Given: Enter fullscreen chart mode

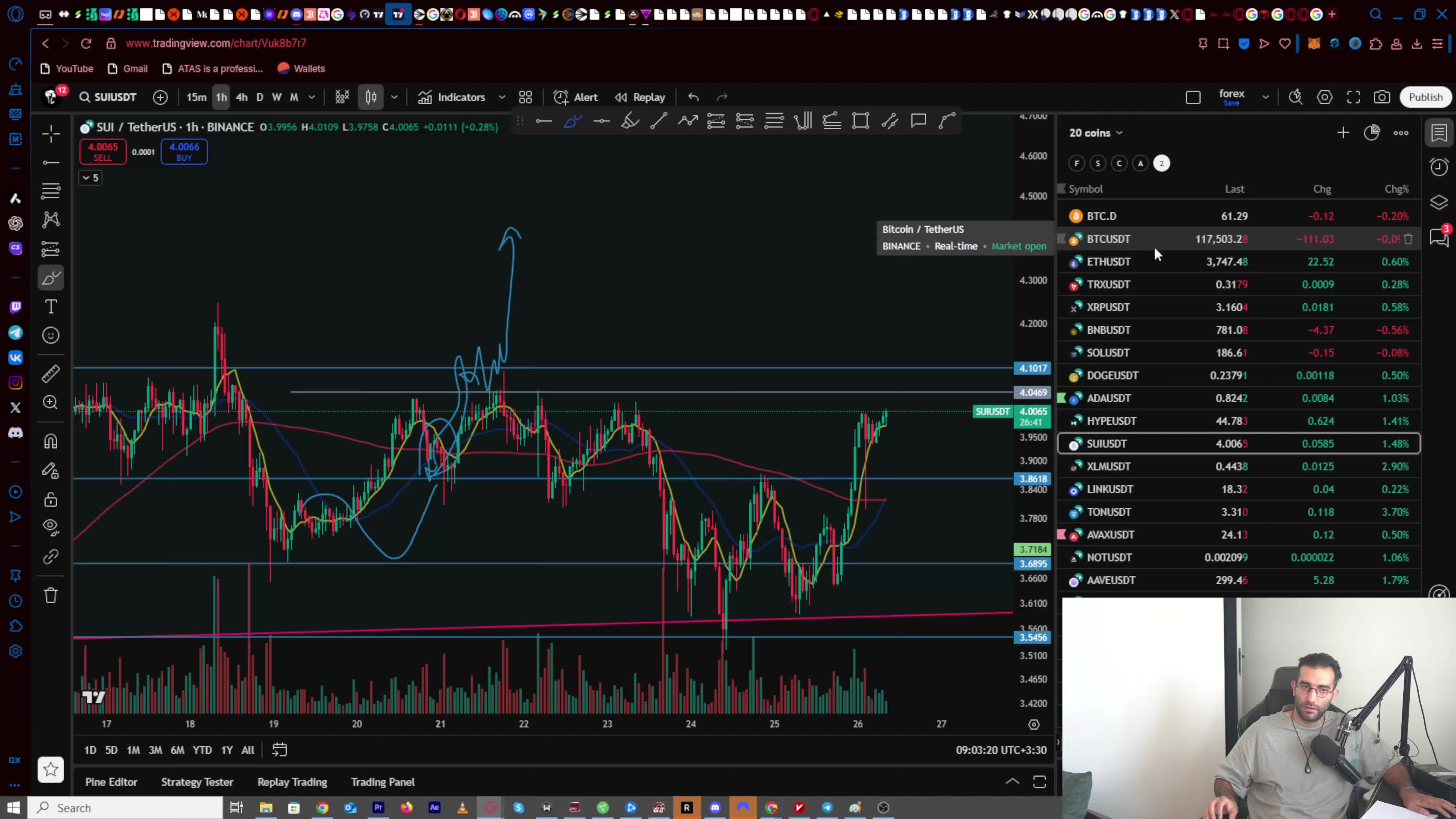Looking at the screenshot, I should pyautogui.click(x=1353, y=97).
